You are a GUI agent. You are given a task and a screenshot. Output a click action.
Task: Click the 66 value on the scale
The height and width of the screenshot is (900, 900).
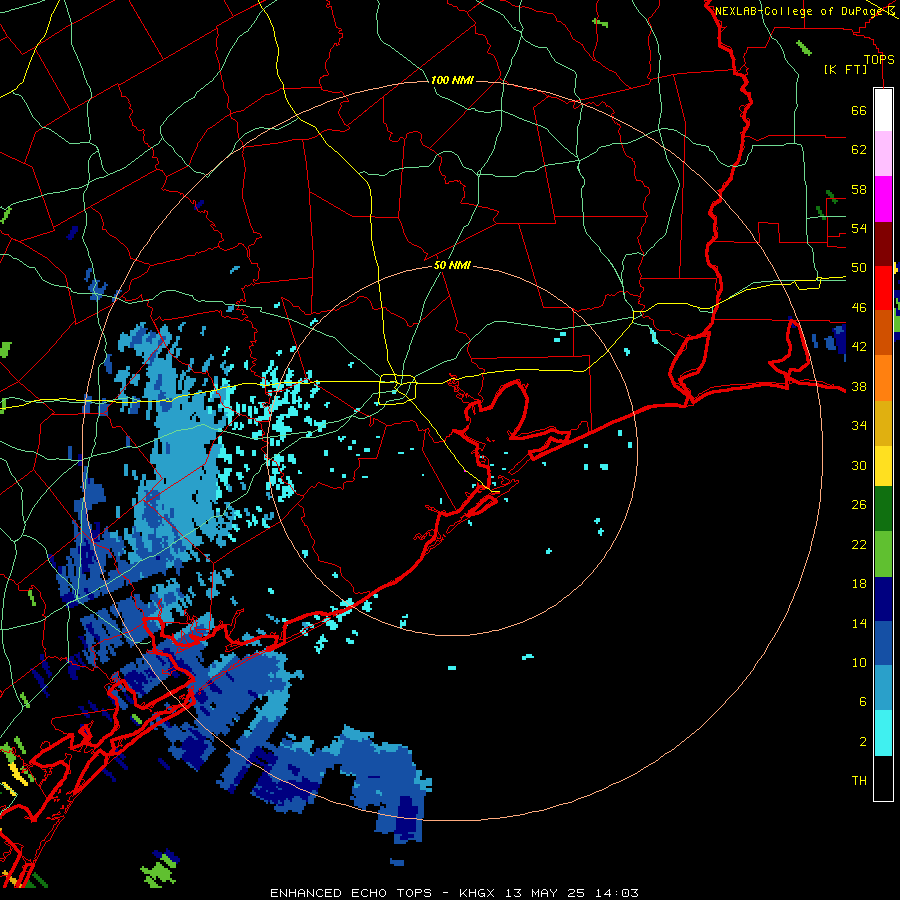(x=859, y=110)
